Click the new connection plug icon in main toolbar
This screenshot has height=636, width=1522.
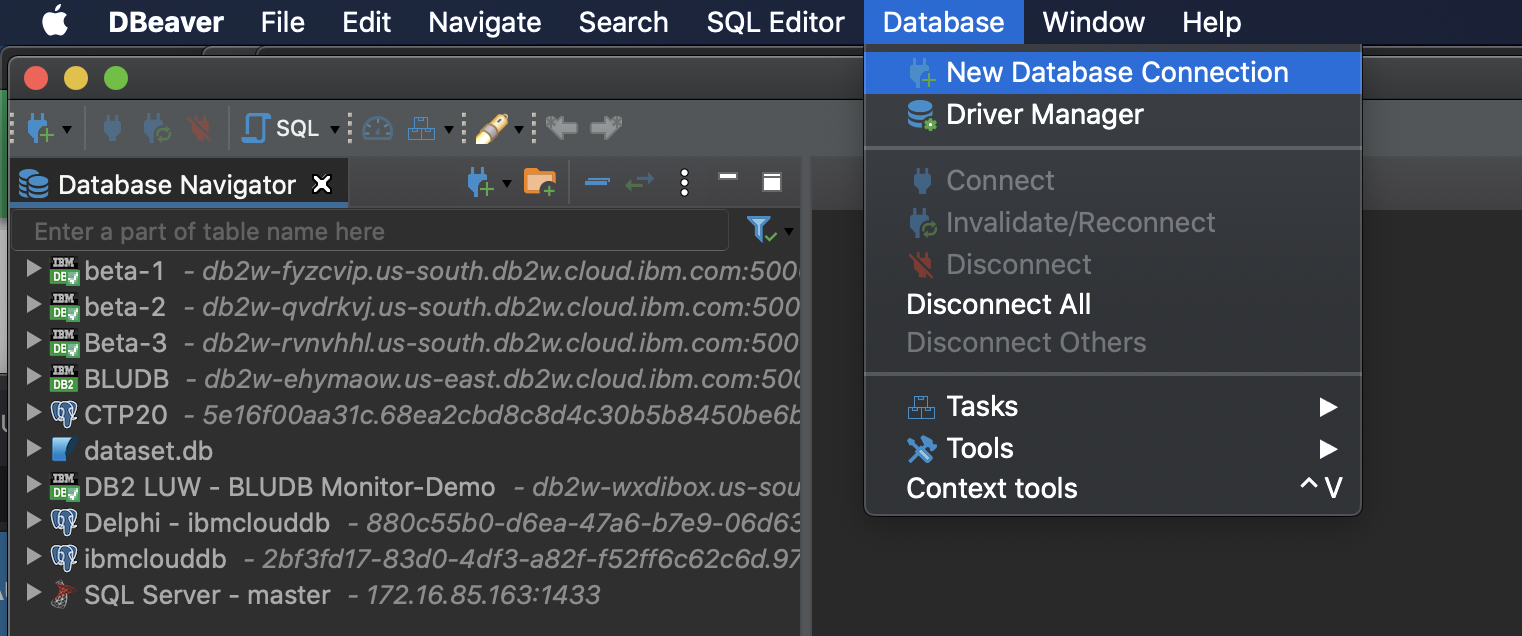pyautogui.click(x=39, y=128)
